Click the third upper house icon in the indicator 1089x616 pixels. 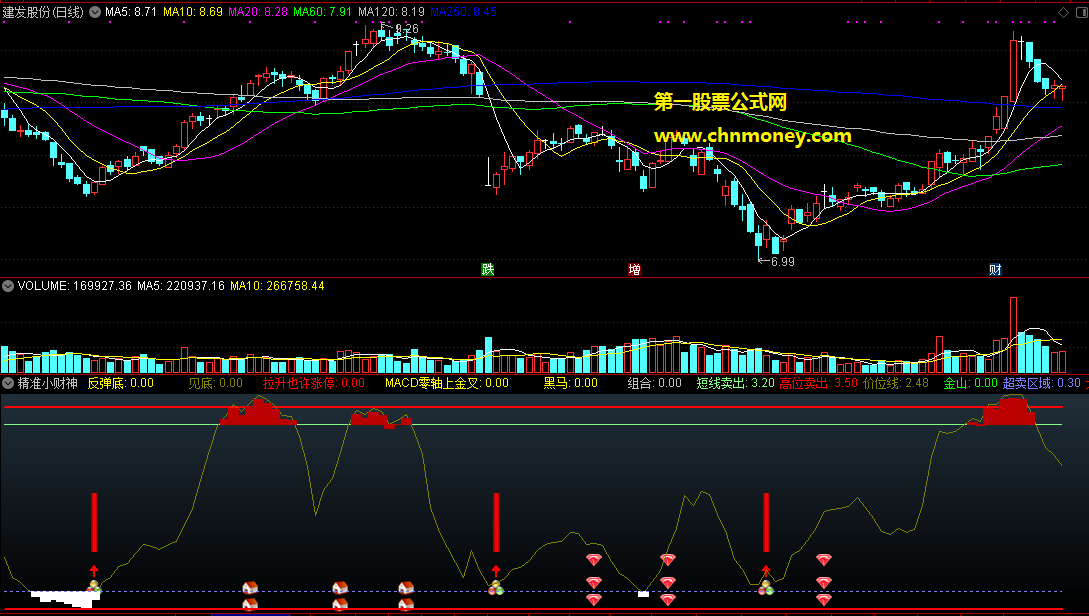click(x=406, y=588)
